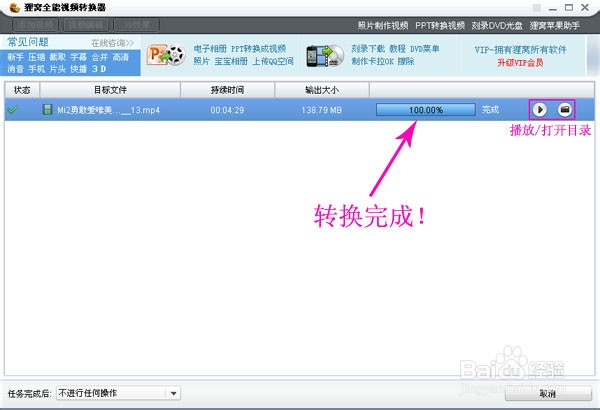
Task: Click the phone and DVD burn icon
Action: tap(325, 56)
